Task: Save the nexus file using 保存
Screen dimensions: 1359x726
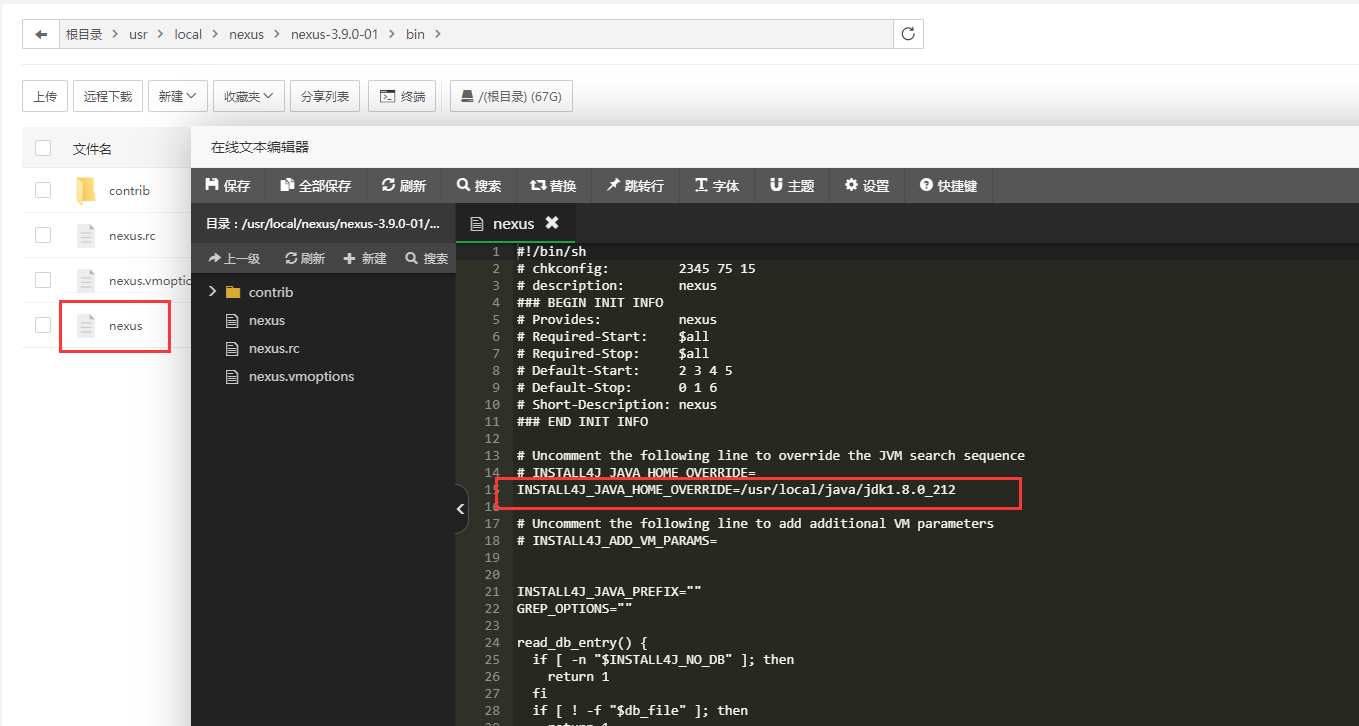Action: pyautogui.click(x=227, y=185)
